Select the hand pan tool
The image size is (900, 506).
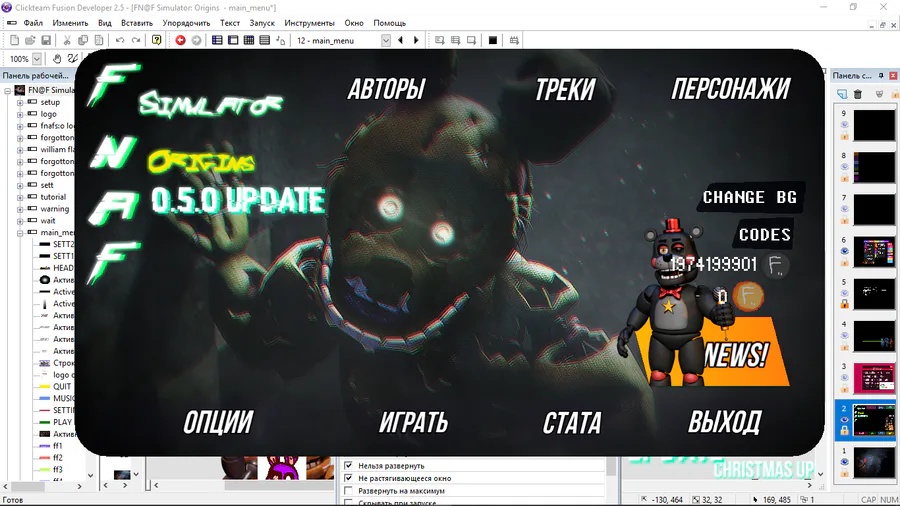click(57, 59)
